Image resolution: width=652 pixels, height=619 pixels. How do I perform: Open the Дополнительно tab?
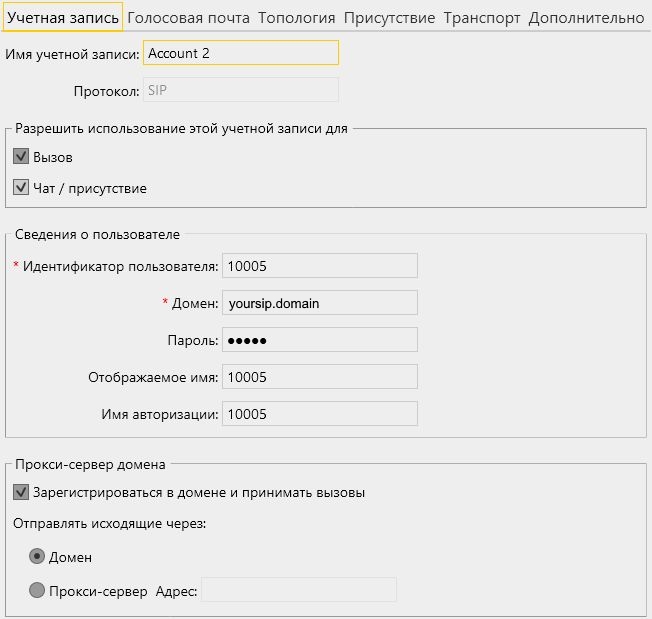coord(586,18)
